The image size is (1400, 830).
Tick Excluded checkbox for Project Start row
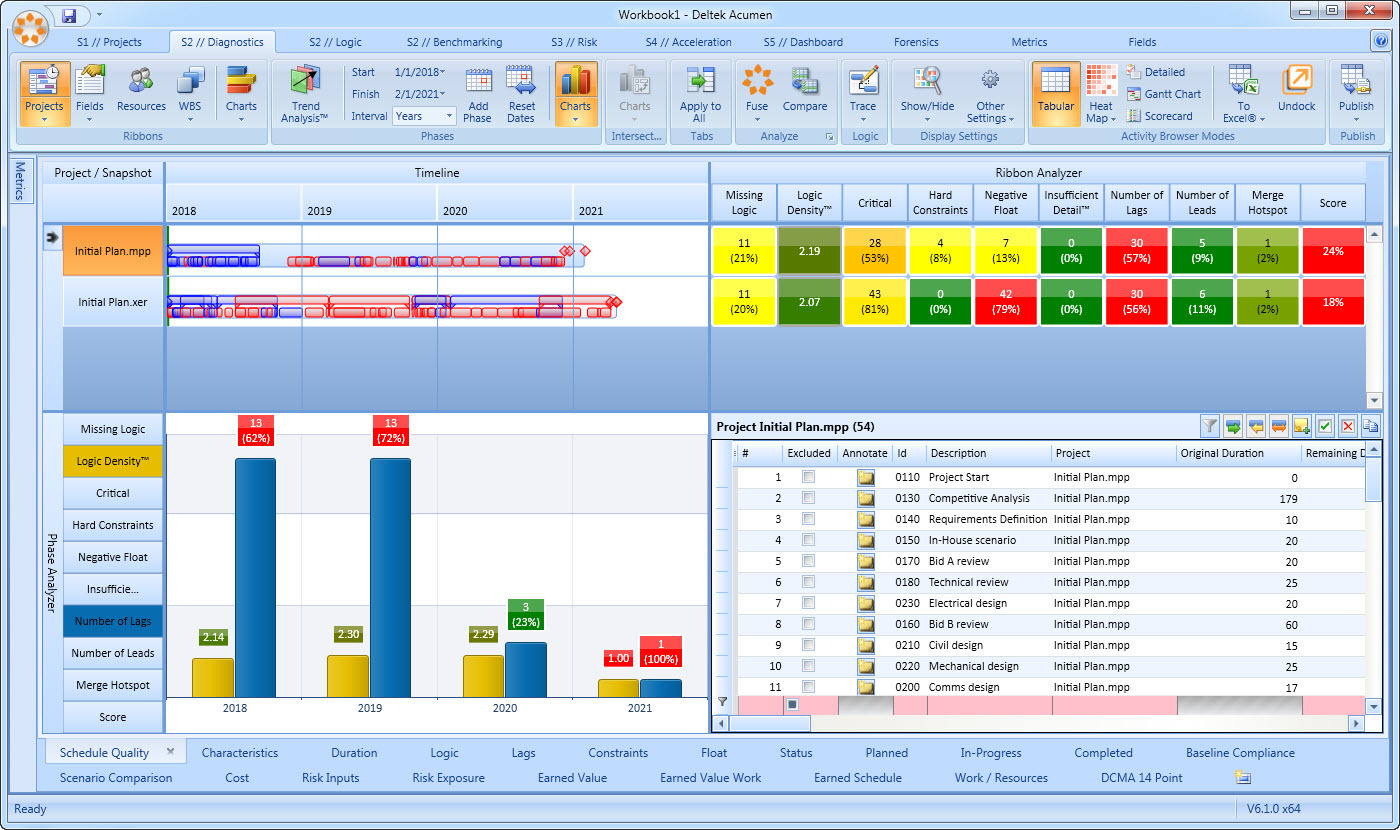808,478
